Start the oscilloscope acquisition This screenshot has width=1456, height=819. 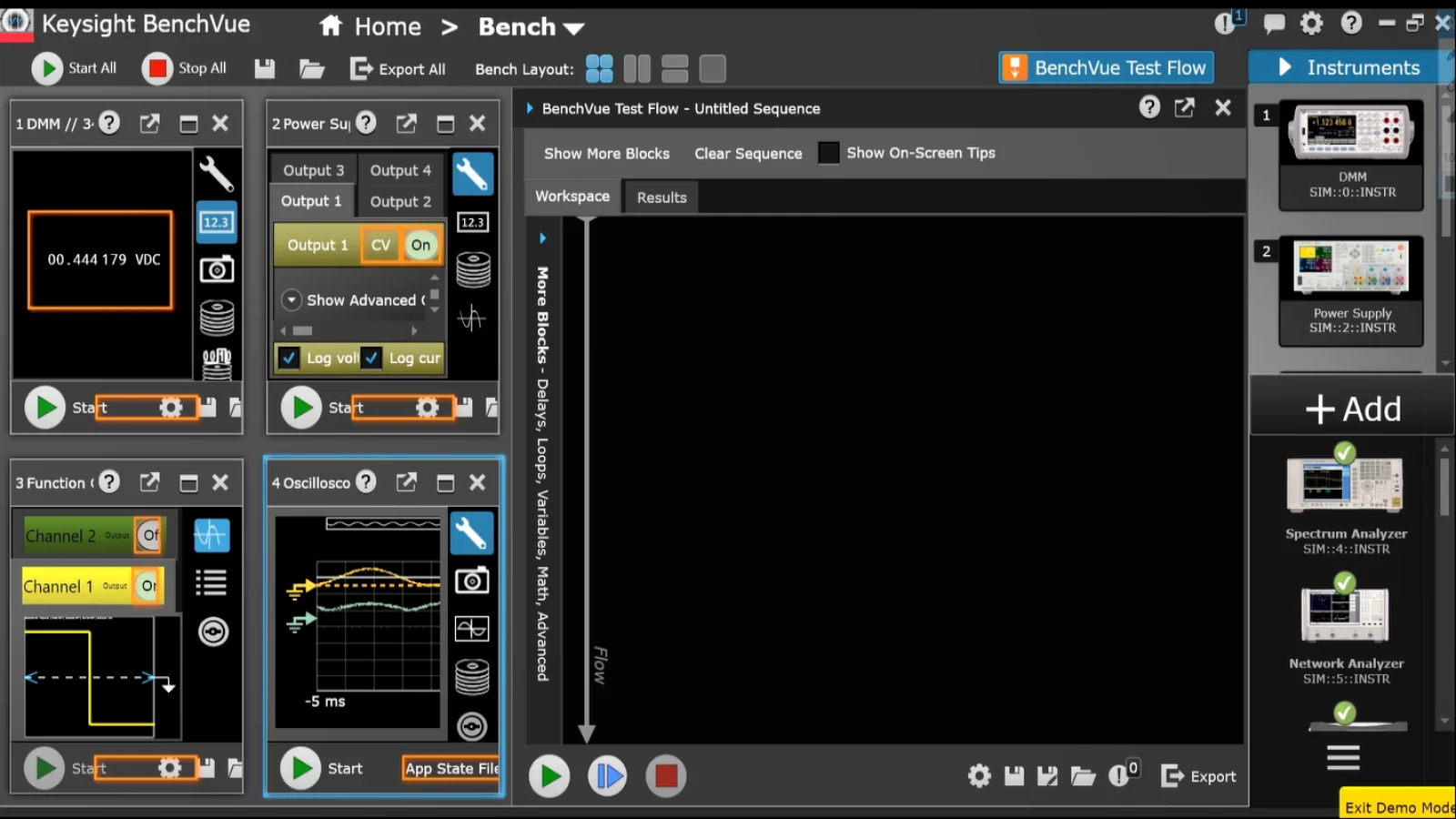tap(300, 768)
